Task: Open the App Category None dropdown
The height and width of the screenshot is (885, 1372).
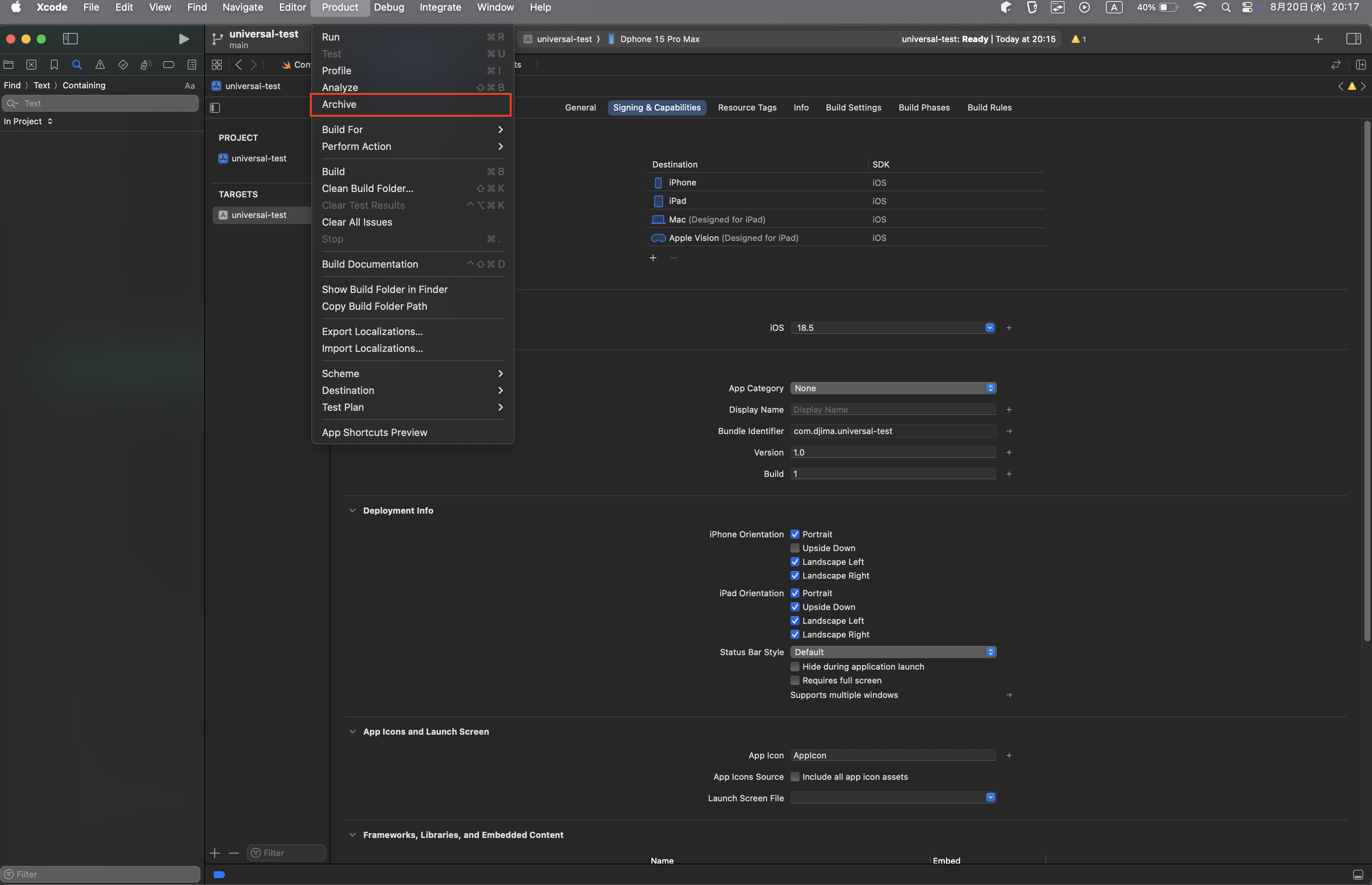Action: (893, 388)
